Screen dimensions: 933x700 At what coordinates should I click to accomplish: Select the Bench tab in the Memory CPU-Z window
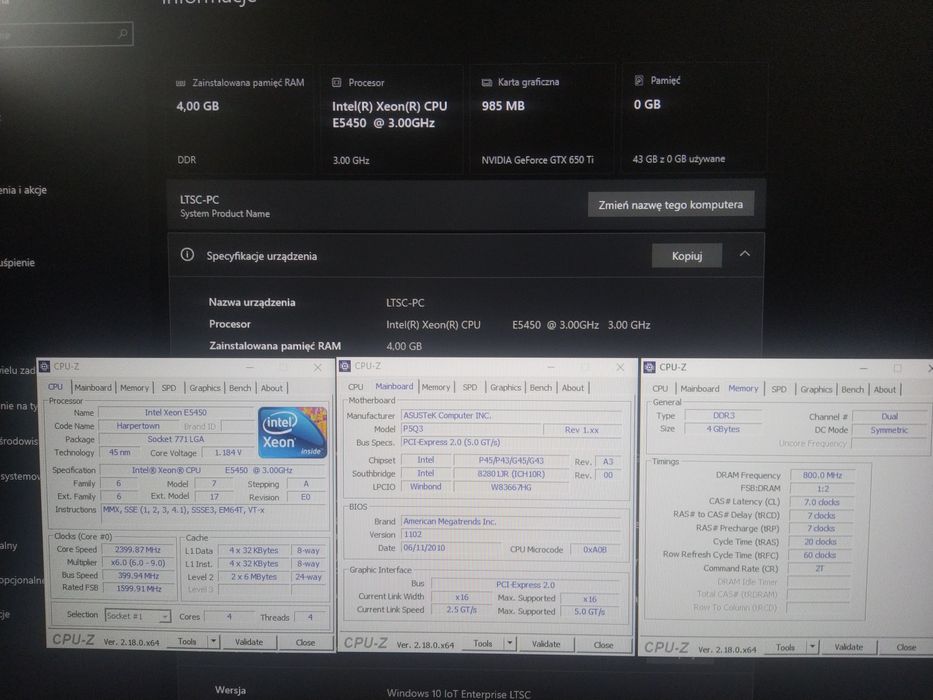852,389
